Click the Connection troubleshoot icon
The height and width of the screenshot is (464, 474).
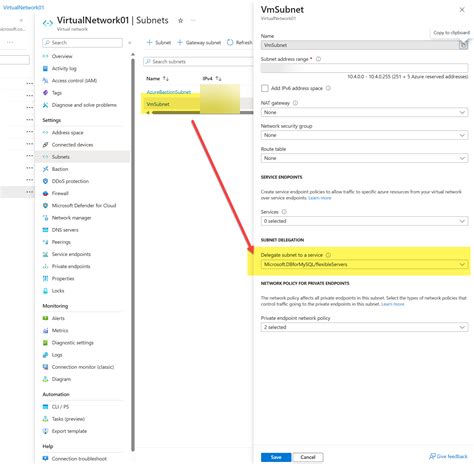click(46, 459)
